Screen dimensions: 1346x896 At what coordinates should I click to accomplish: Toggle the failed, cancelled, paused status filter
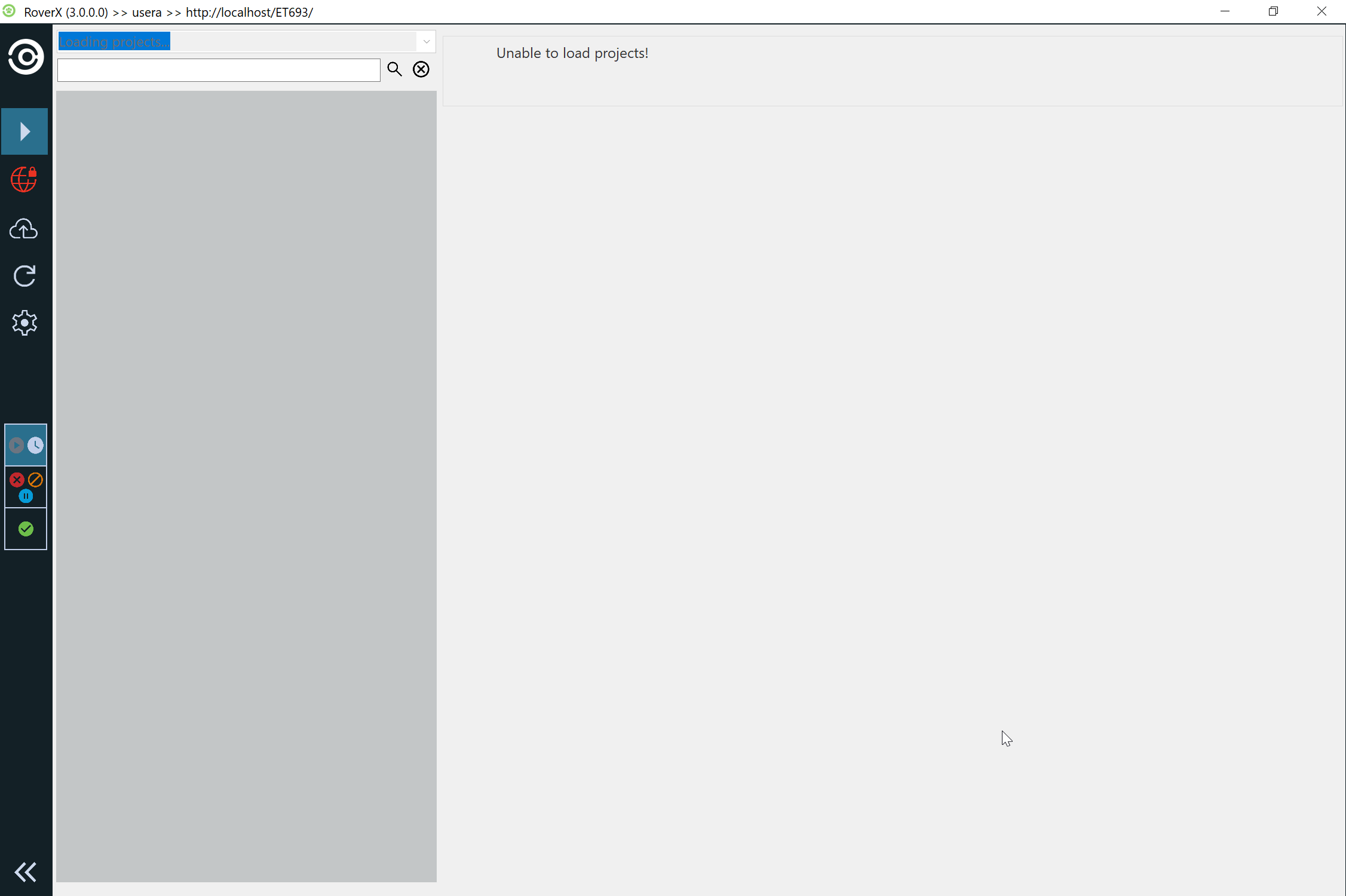(26, 487)
